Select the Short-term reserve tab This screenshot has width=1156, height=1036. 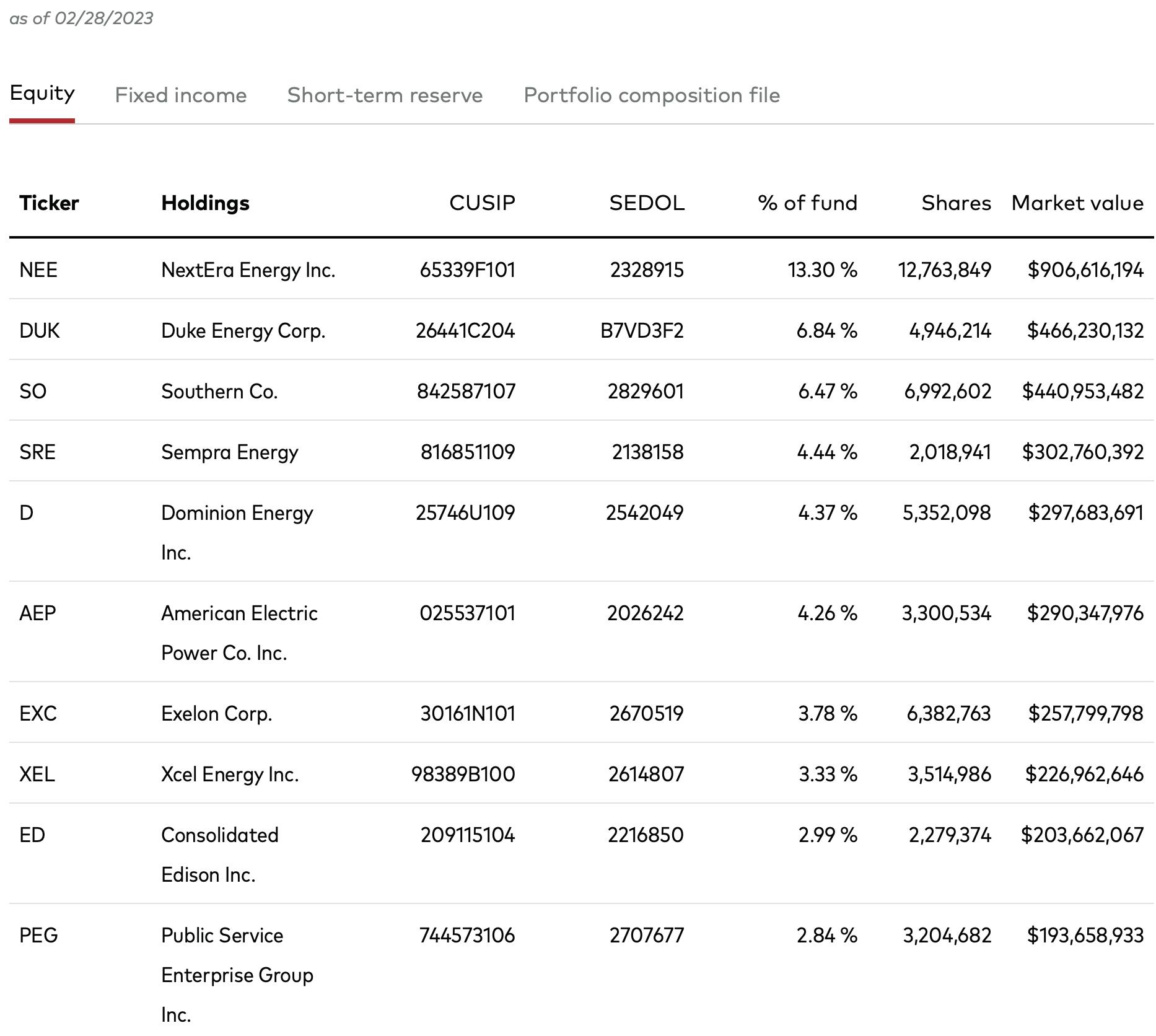click(385, 95)
